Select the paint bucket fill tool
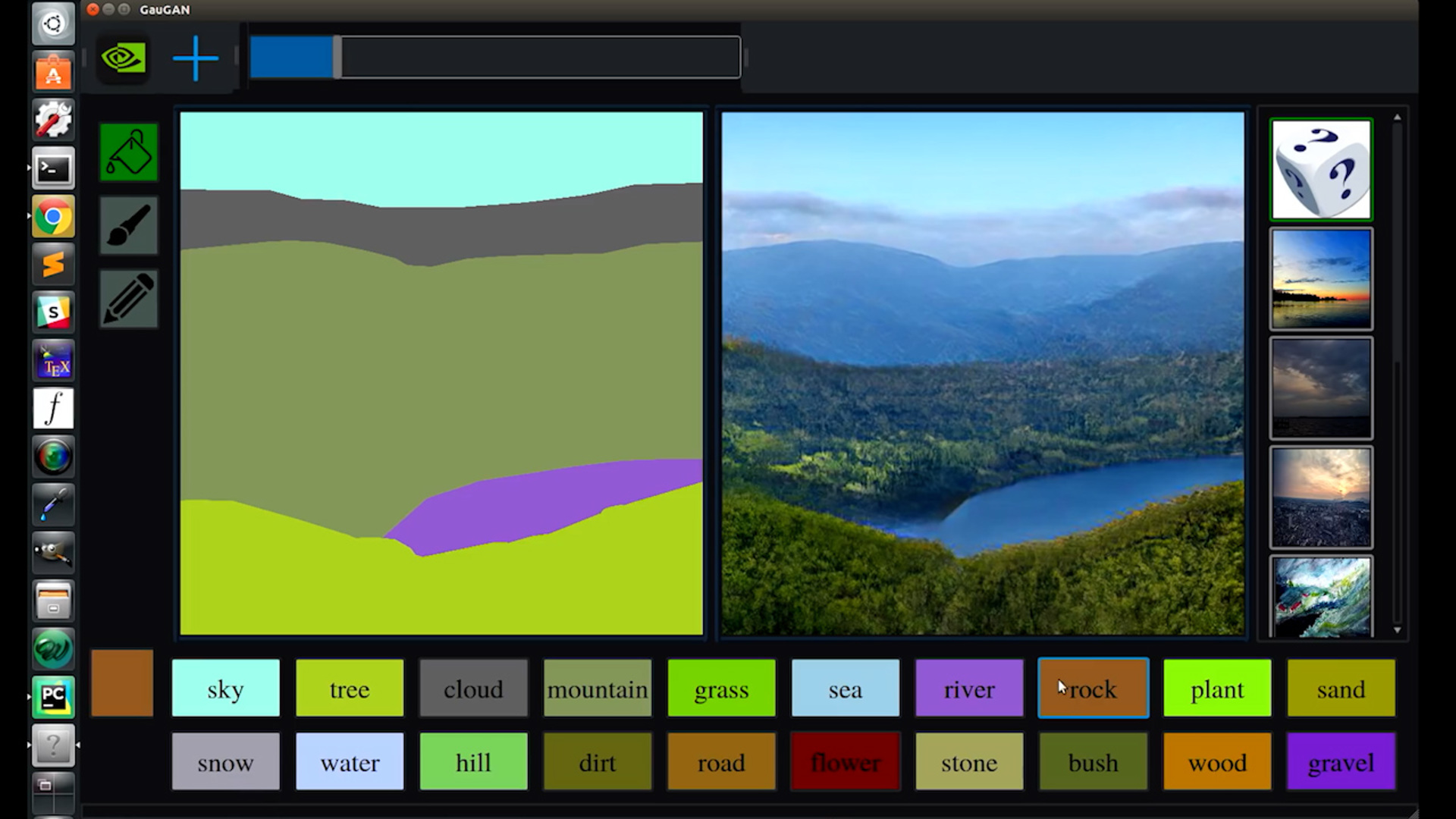Viewport: 1456px width, 819px height. click(128, 151)
